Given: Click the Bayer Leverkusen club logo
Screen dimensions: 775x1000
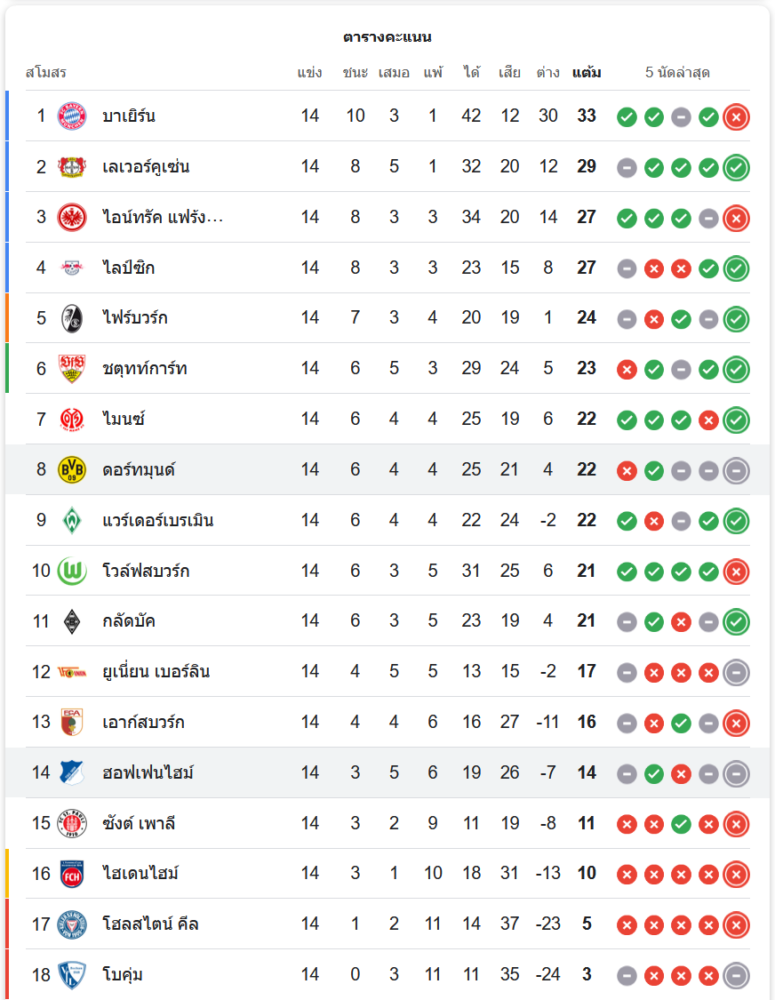Looking at the screenshot, I should (72, 167).
